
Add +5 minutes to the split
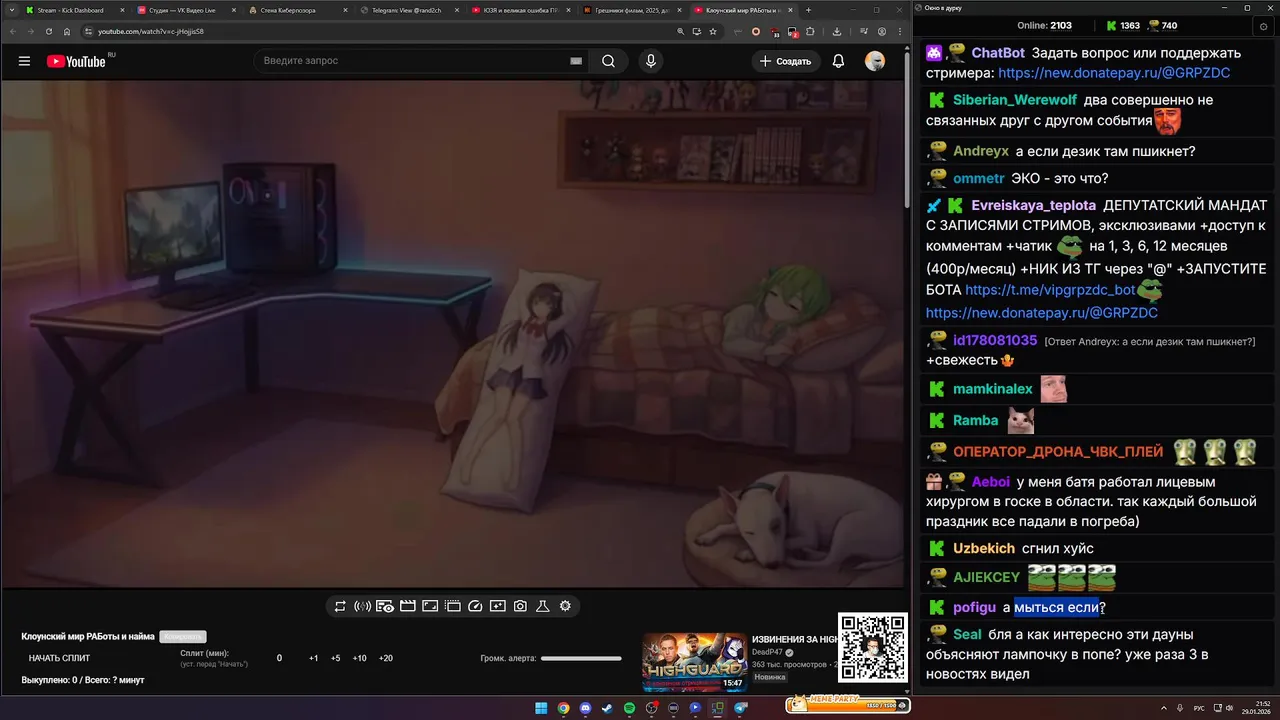[x=335, y=658]
